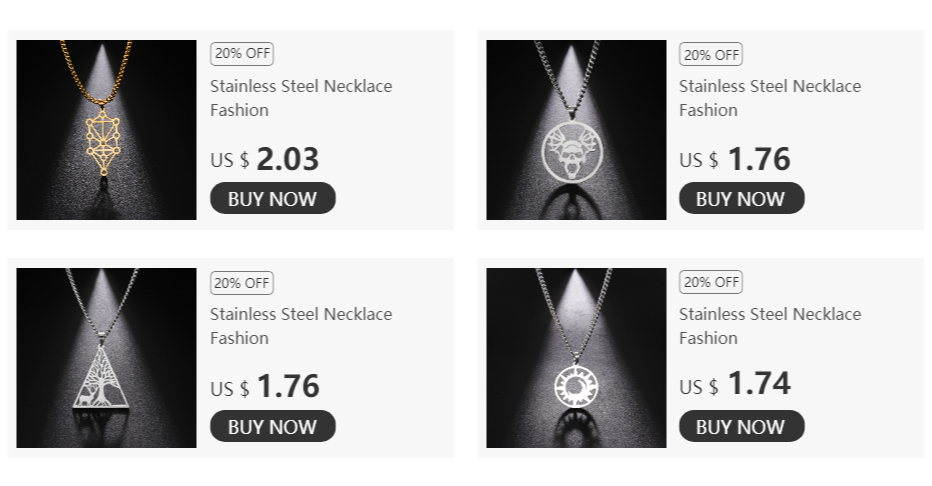
Task: Open Stainless Steel Necklace title beside sun pendant
Action: 769,325
